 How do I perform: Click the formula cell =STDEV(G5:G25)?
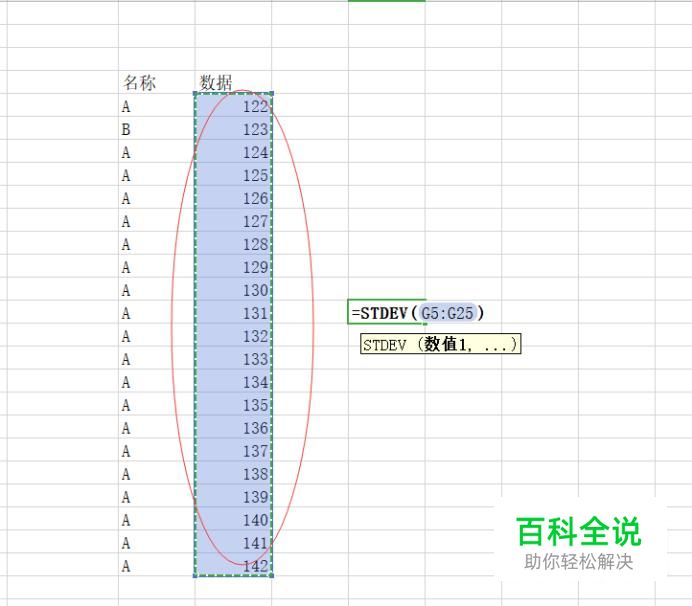pyautogui.click(x=387, y=312)
